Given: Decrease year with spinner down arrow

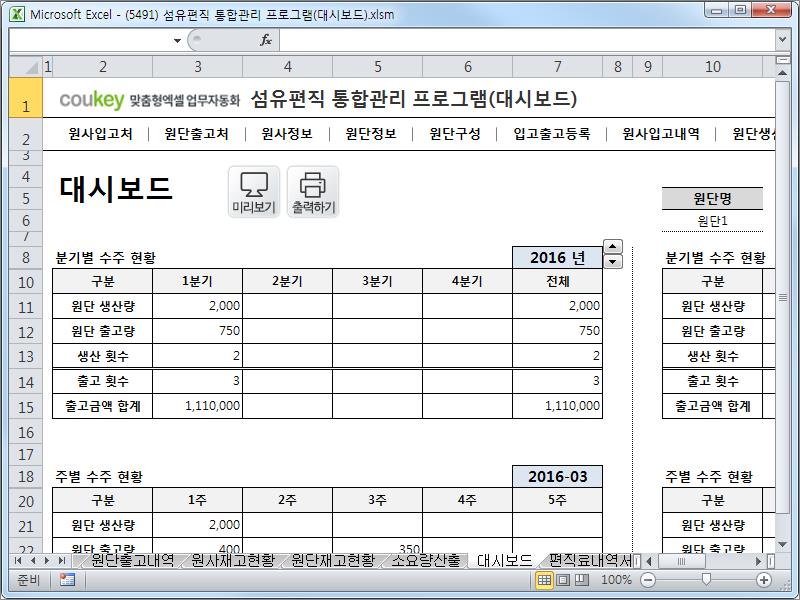Looking at the screenshot, I should coord(613,262).
